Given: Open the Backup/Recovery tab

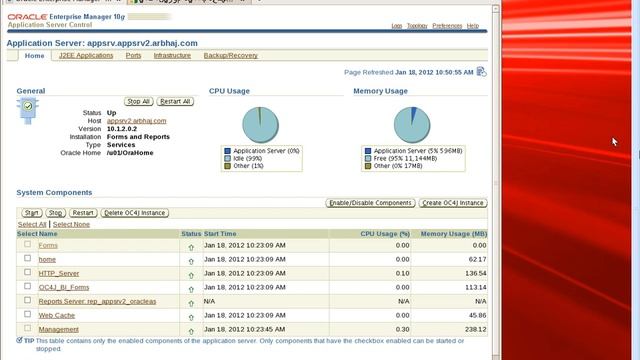Looking at the screenshot, I should (231, 55).
